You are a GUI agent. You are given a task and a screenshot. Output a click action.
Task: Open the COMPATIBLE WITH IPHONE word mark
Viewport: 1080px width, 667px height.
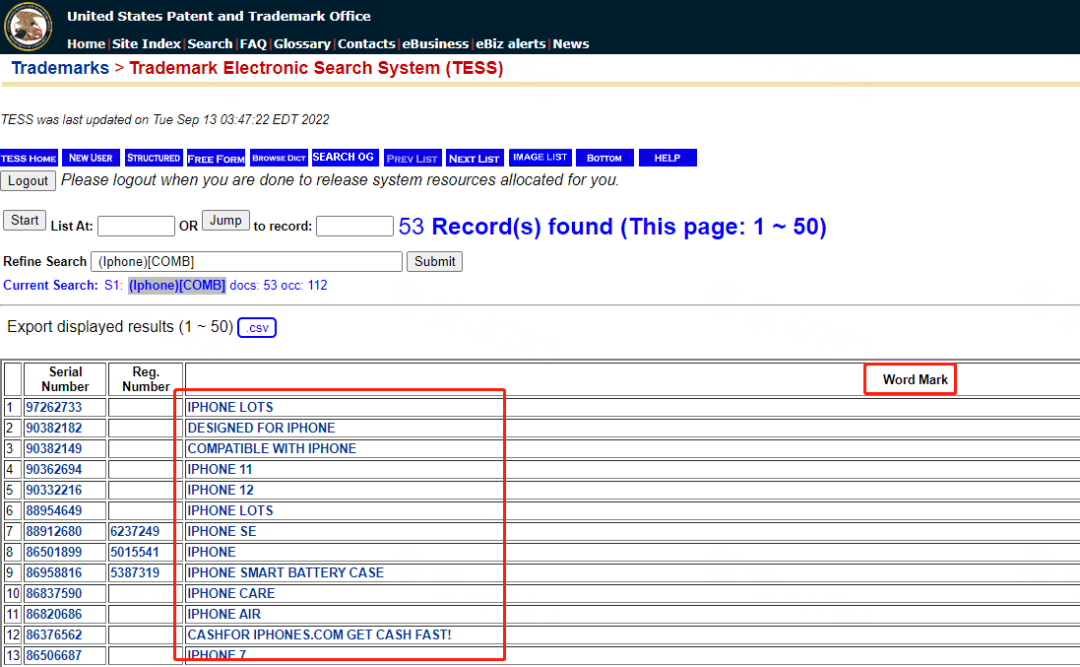point(271,449)
